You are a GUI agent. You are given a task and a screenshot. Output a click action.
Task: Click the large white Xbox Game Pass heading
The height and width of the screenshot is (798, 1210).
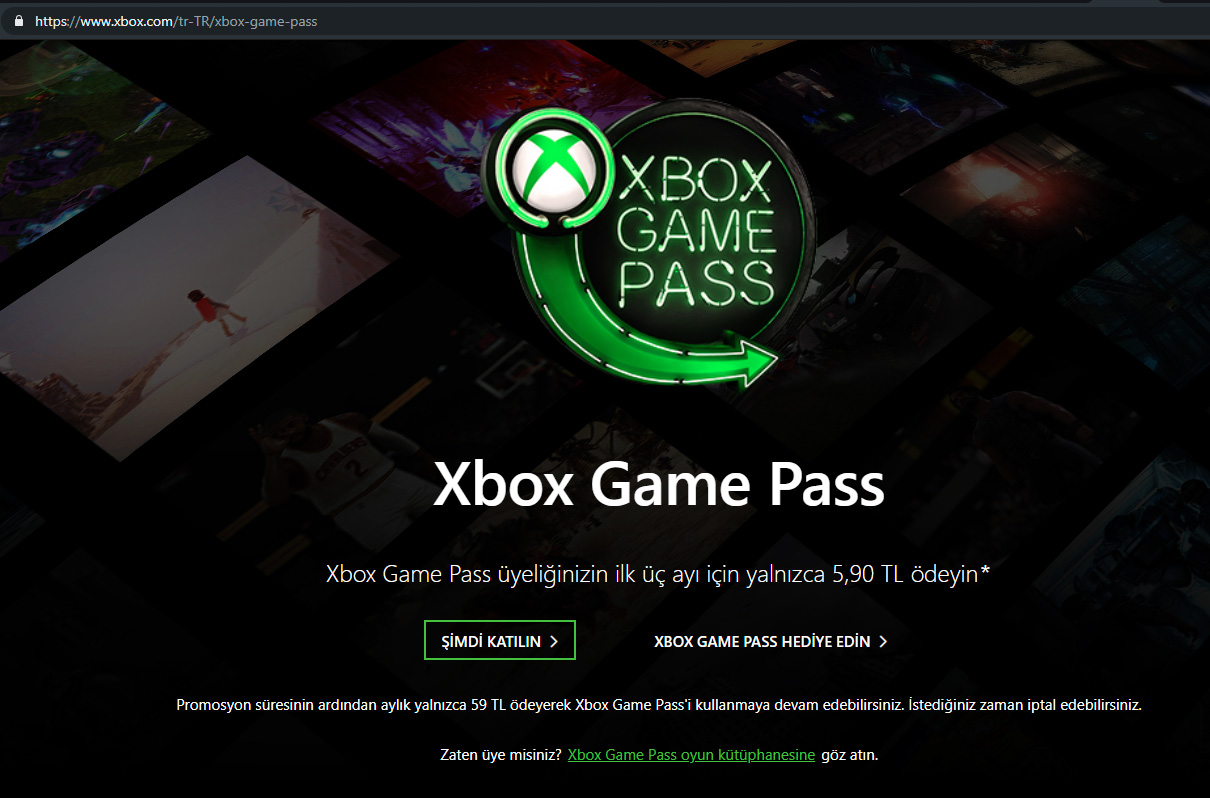[x=659, y=484]
